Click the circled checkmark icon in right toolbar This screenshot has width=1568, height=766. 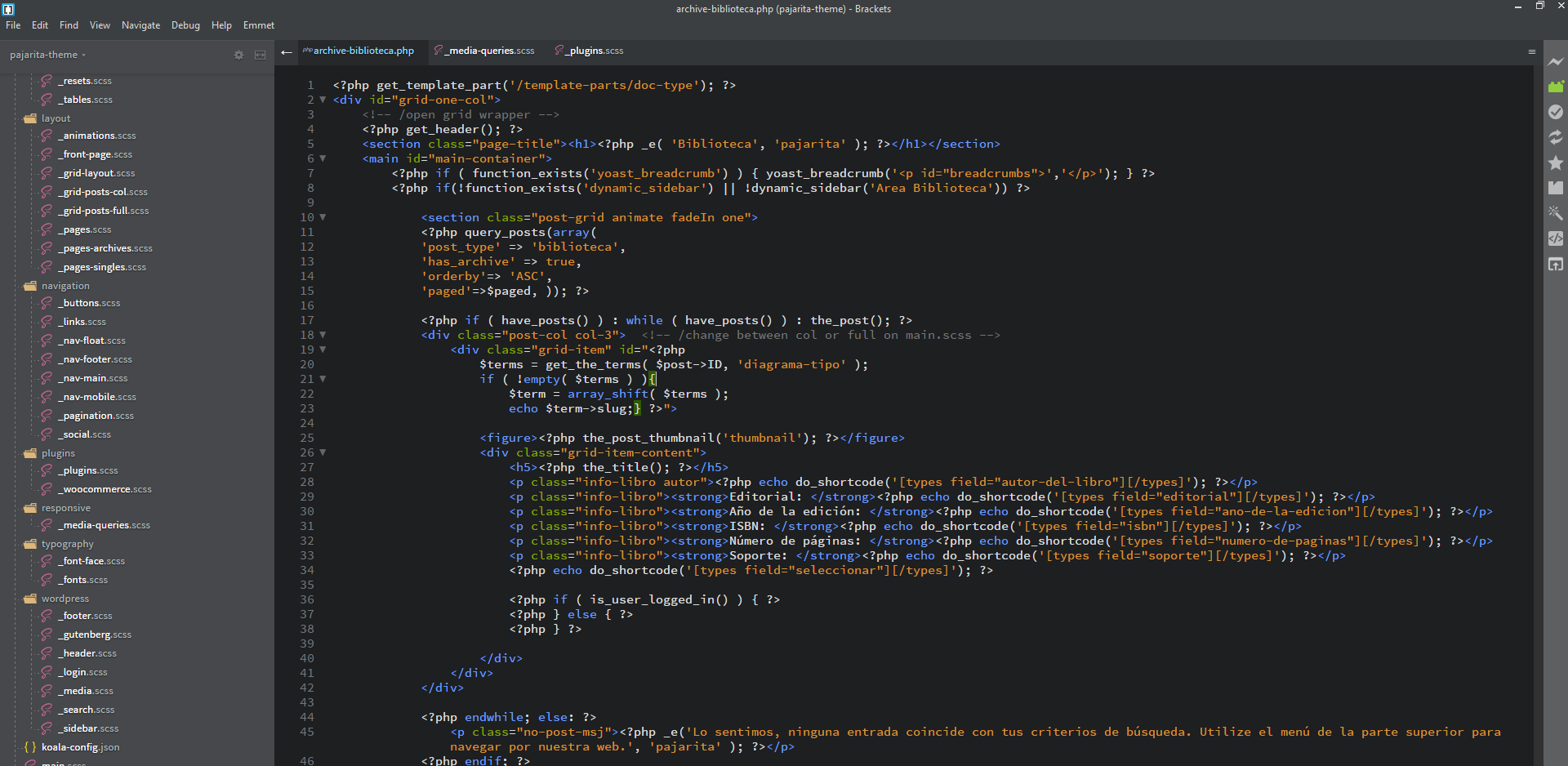[x=1556, y=112]
